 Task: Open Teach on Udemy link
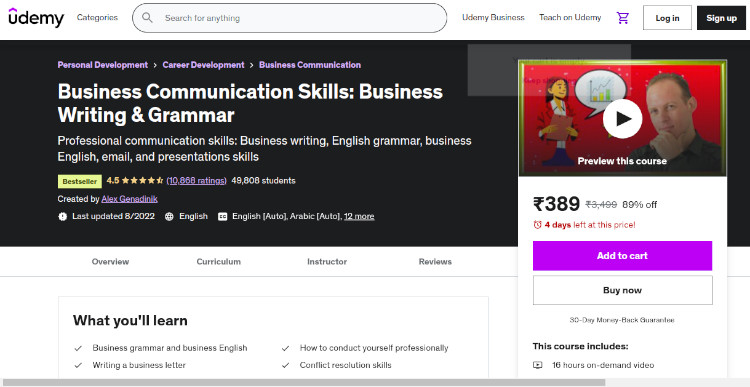click(x=570, y=18)
